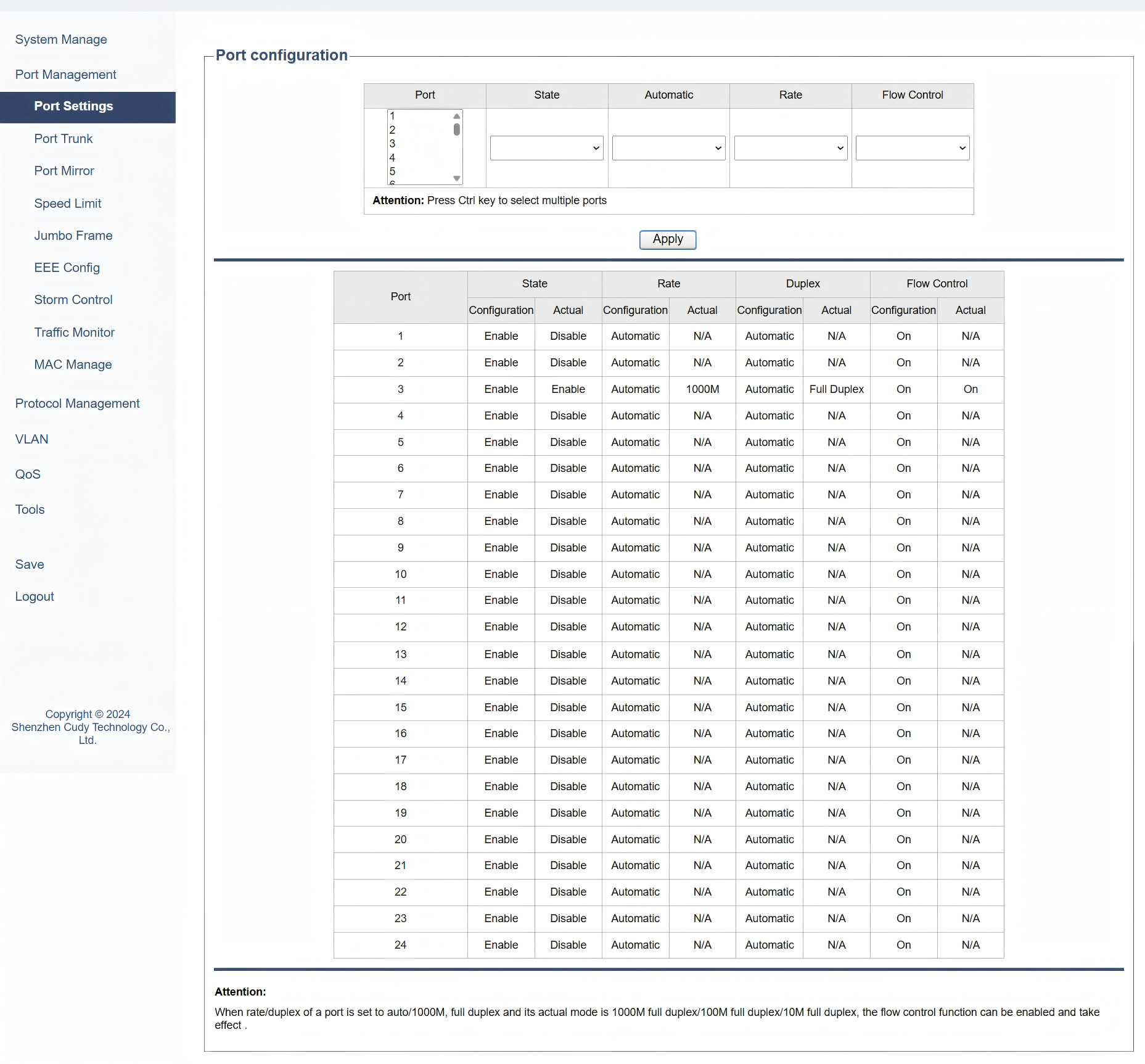Screen dimensions: 1145x1064
Task: Select the Port Settings menu item
Action: [x=88, y=106]
